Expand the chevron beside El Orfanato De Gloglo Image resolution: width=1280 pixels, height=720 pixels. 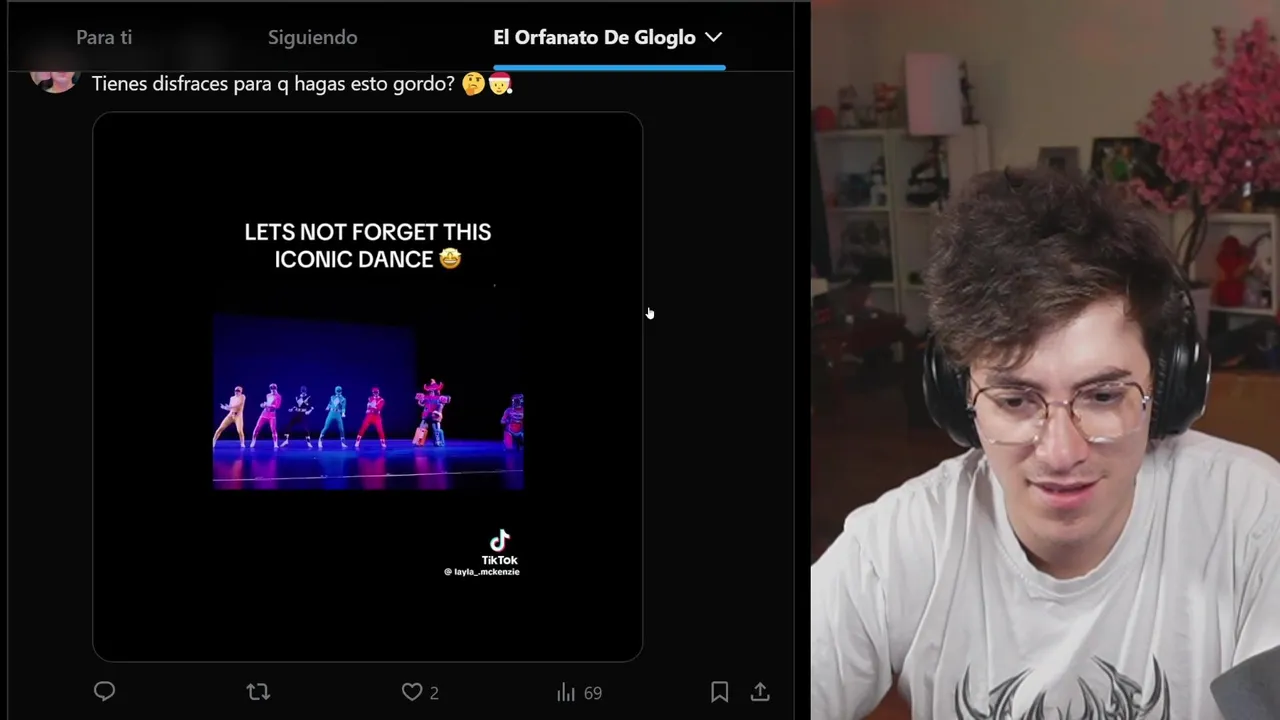pos(713,37)
